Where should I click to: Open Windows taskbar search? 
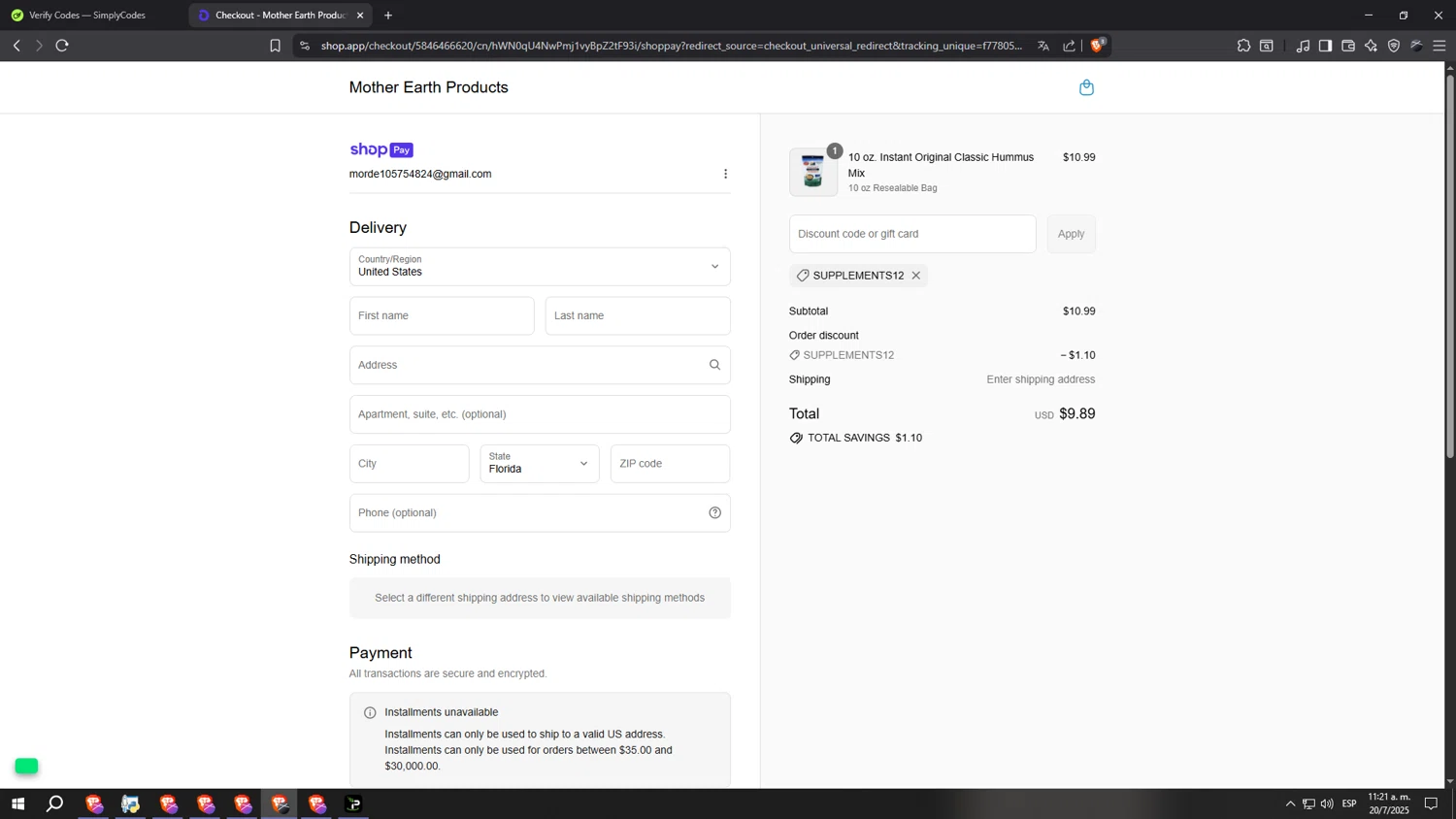pos(55,803)
